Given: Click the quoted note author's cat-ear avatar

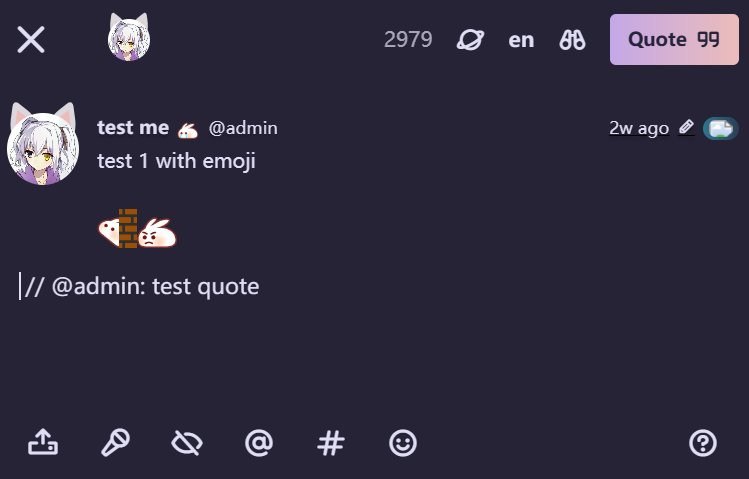Looking at the screenshot, I should [x=42, y=145].
